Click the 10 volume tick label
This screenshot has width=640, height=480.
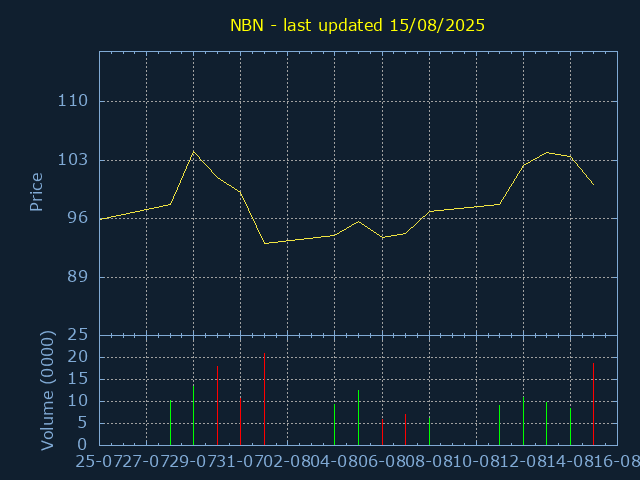point(78,401)
